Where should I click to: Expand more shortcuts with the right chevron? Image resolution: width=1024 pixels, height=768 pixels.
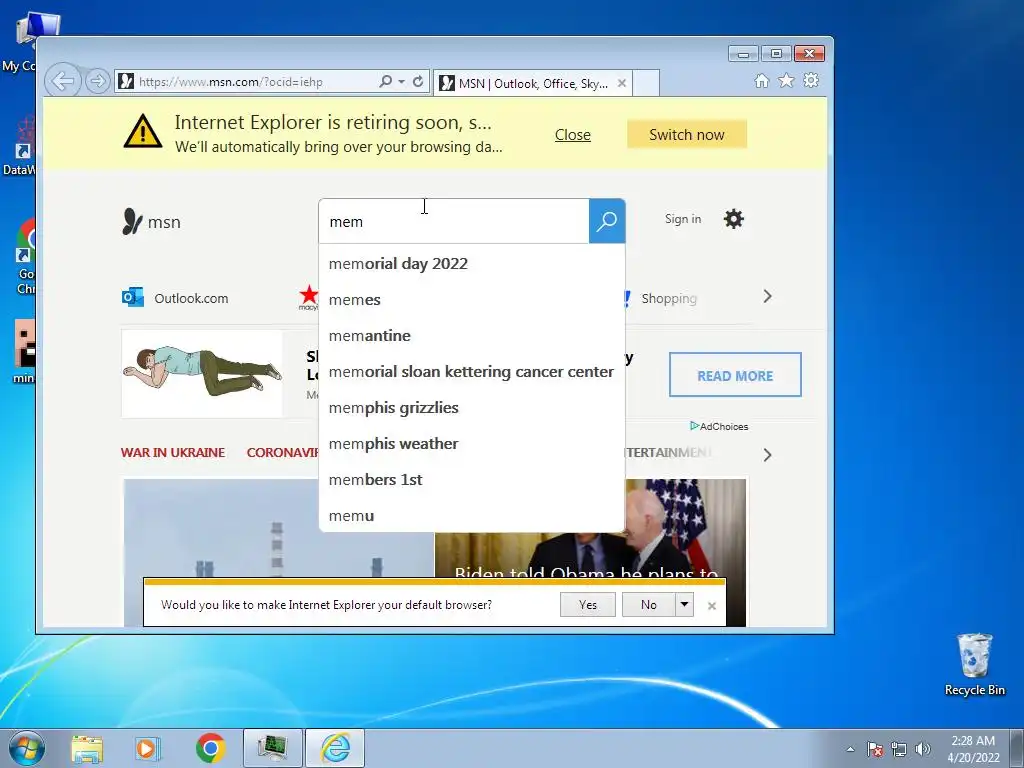(x=767, y=296)
